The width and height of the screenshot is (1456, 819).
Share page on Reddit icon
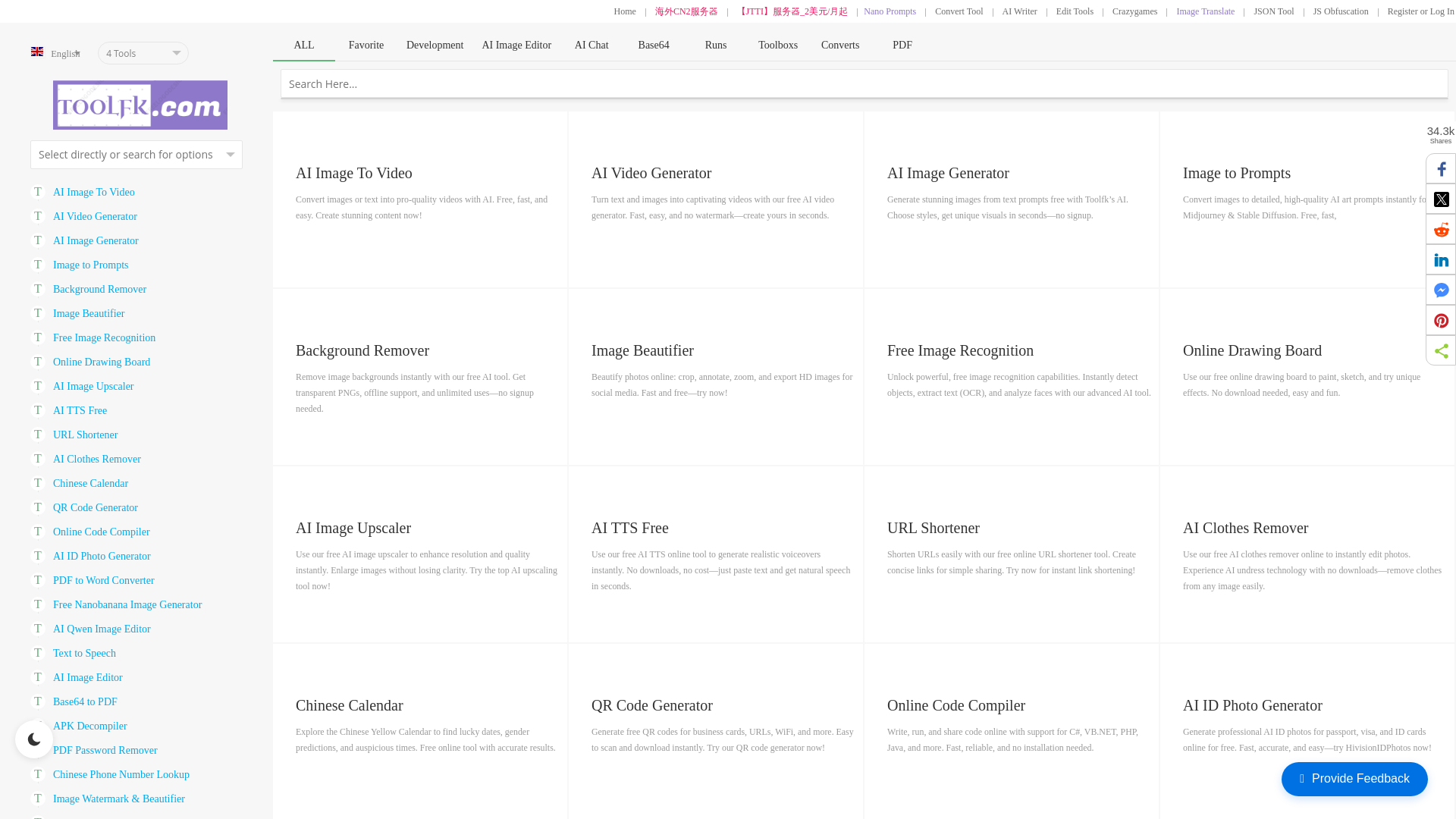[1441, 230]
